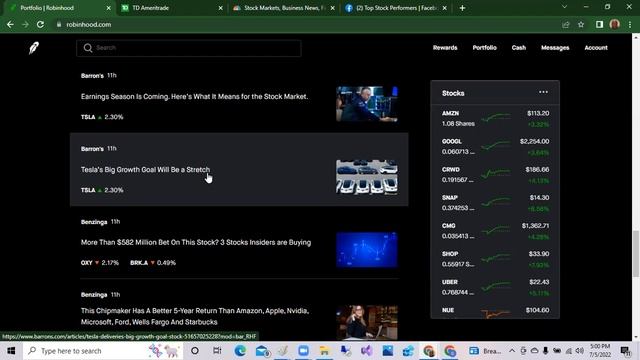This screenshot has width=640, height=360.
Task: Select AMZN in the Stocks list
Action: point(495,118)
